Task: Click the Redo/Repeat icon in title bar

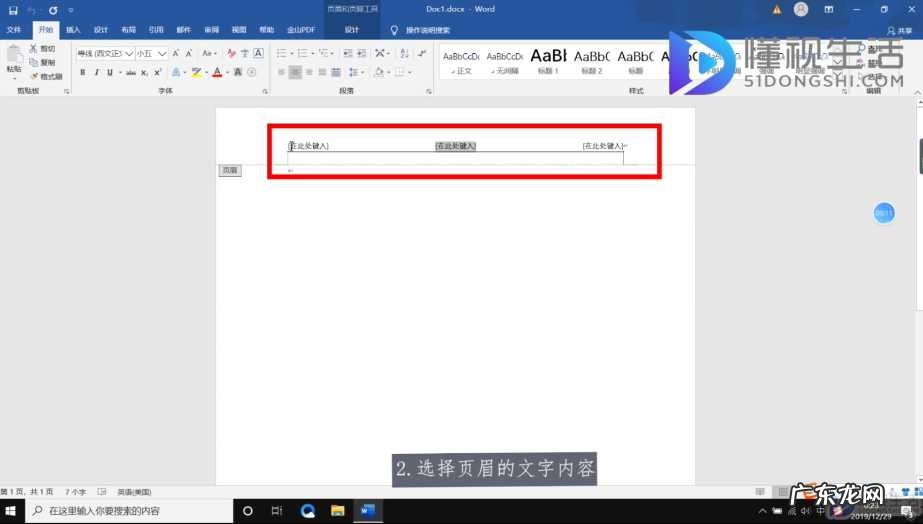Action: tap(53, 10)
